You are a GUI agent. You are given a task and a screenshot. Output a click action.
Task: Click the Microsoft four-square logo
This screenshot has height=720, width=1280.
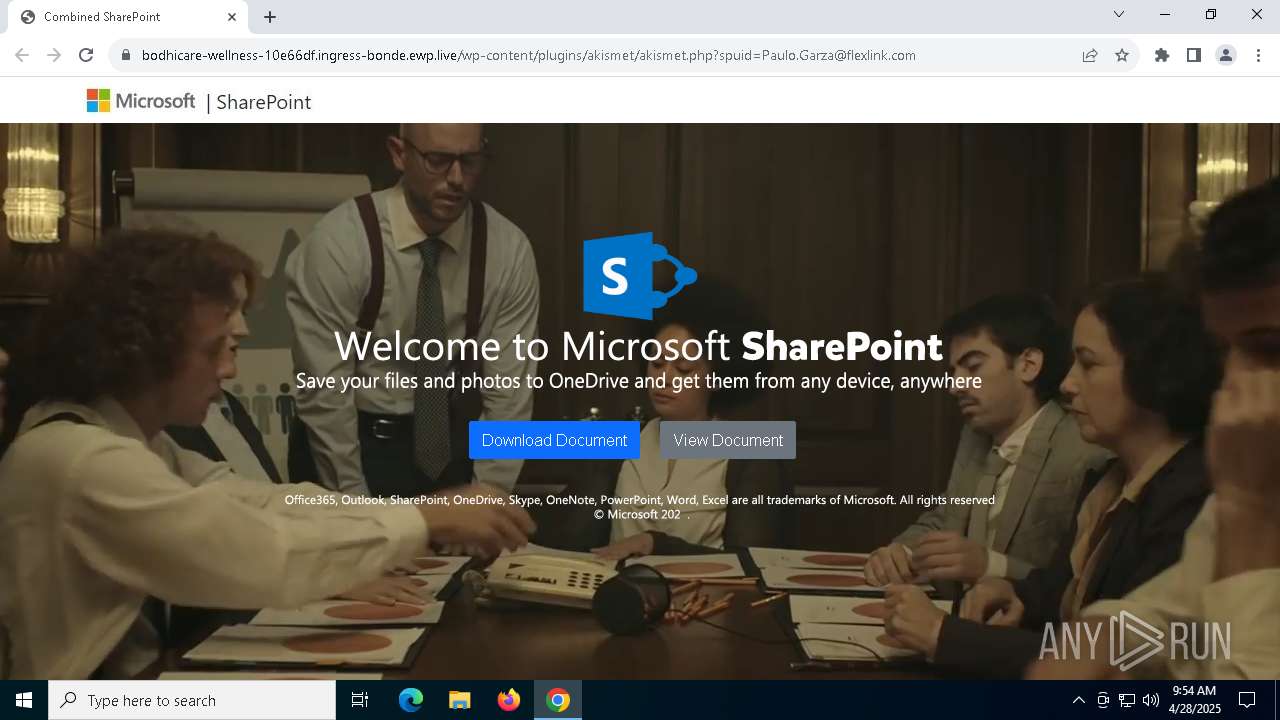tap(98, 101)
